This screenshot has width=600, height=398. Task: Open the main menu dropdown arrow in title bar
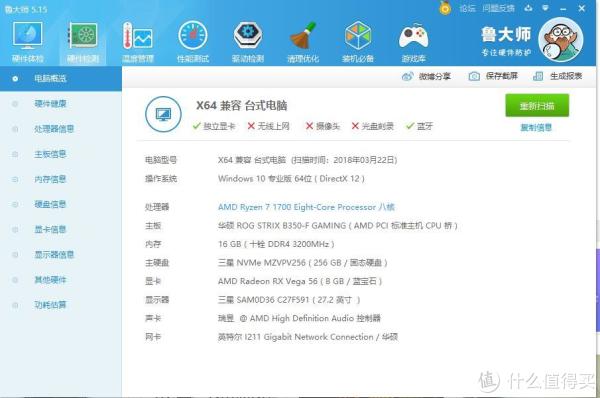[545, 8]
